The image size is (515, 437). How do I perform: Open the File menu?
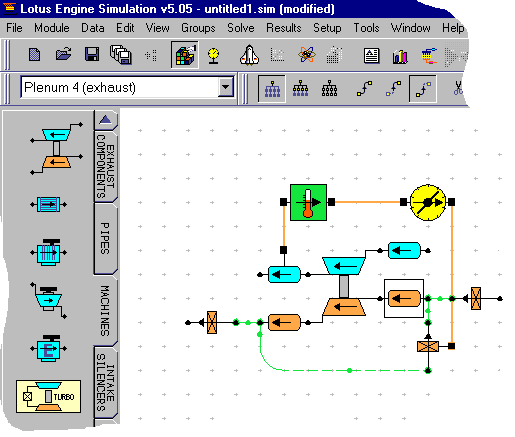(14, 28)
